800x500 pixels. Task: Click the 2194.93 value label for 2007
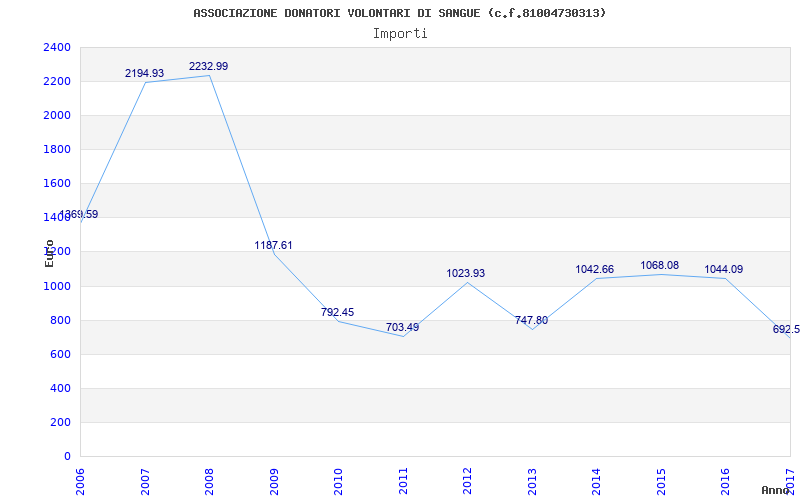144,73
